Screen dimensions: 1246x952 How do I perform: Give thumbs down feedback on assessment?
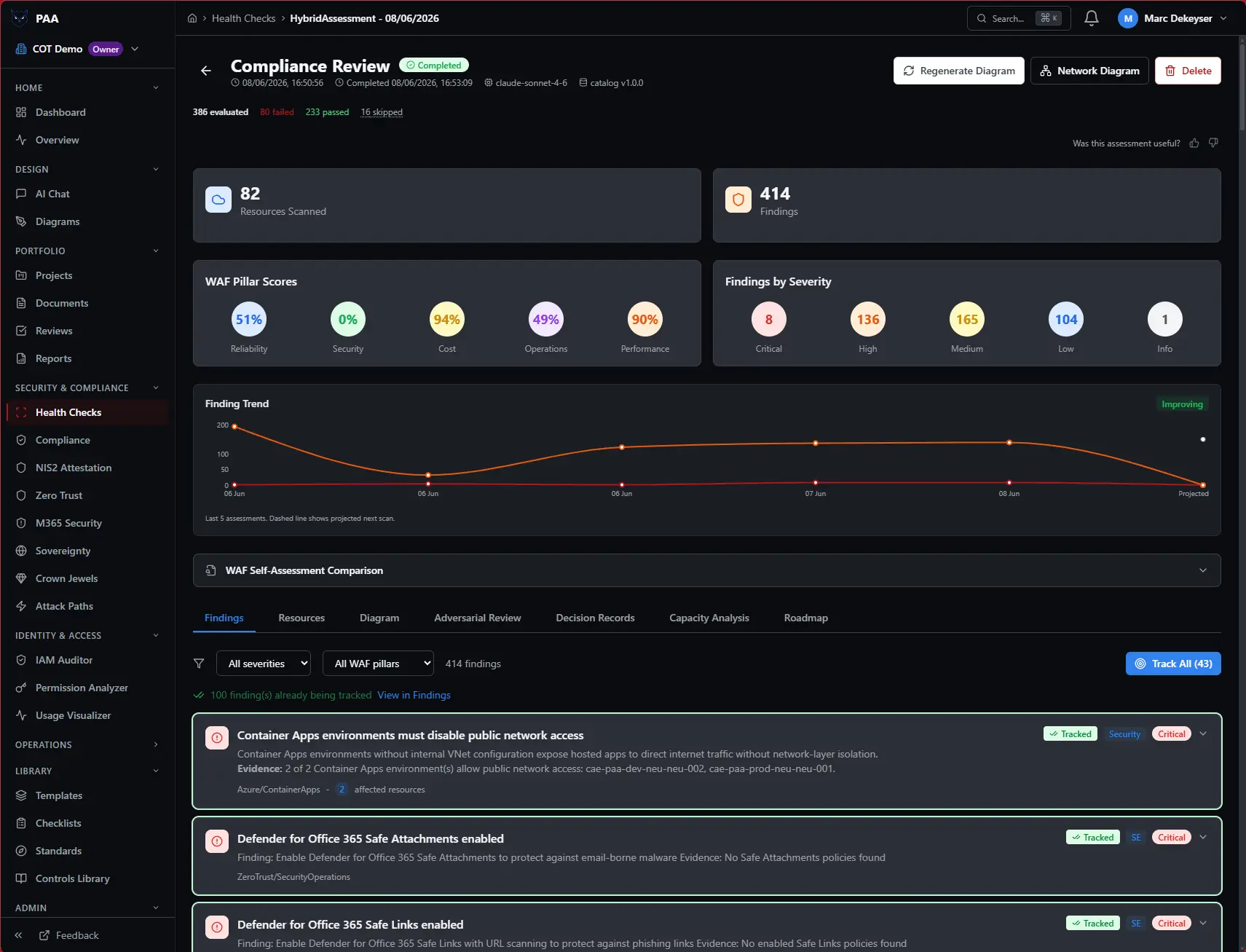coord(1213,143)
